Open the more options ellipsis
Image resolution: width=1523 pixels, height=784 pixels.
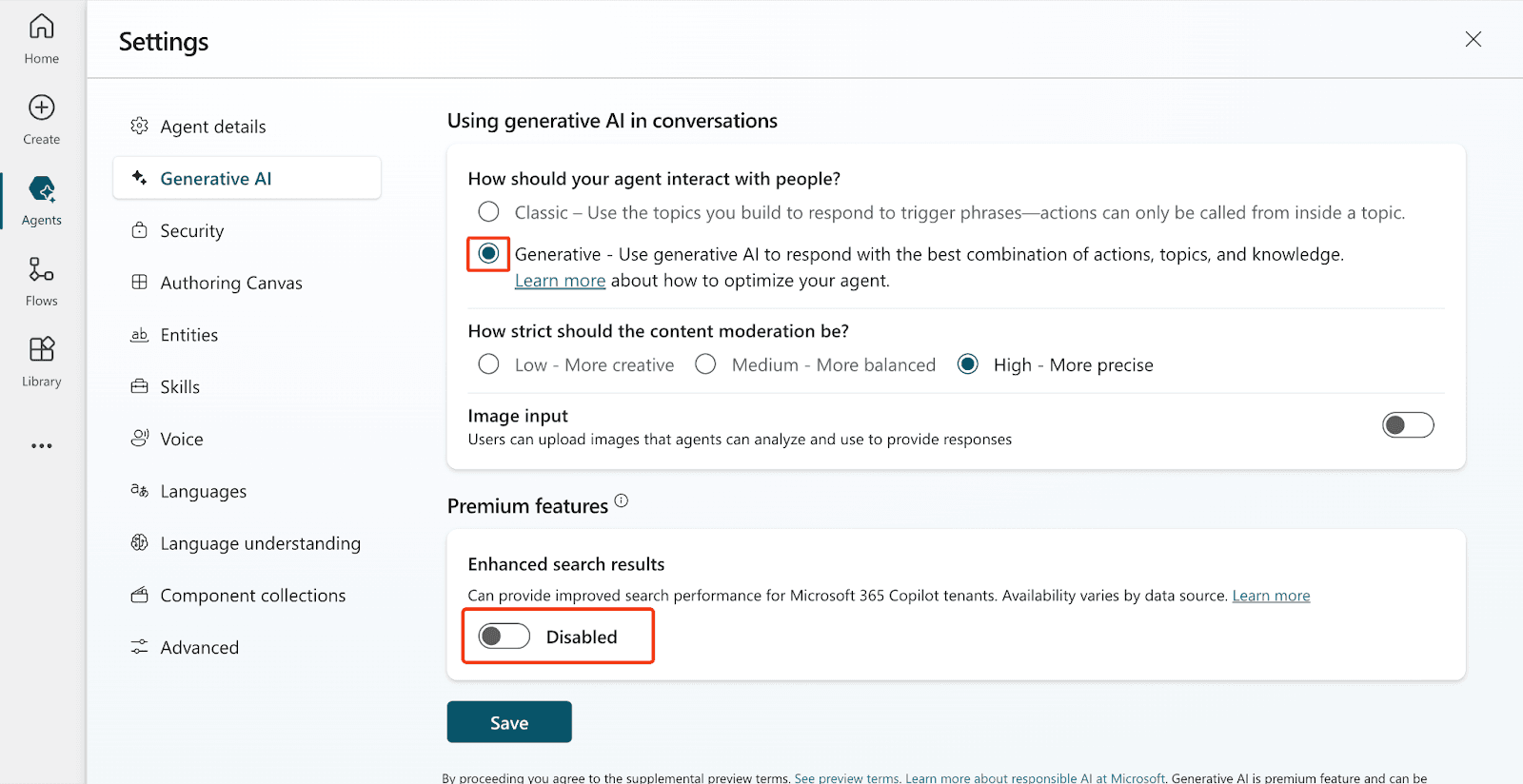pos(41,445)
